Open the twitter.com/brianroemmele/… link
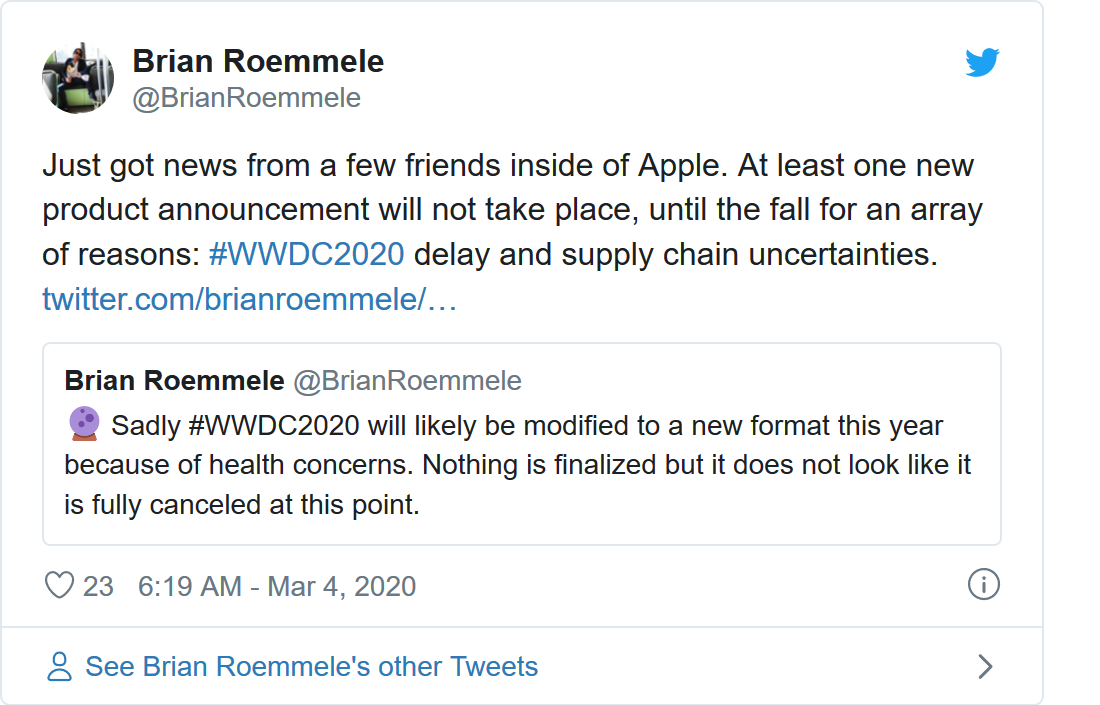Image resolution: width=1100 pixels, height=705 pixels. [249, 299]
